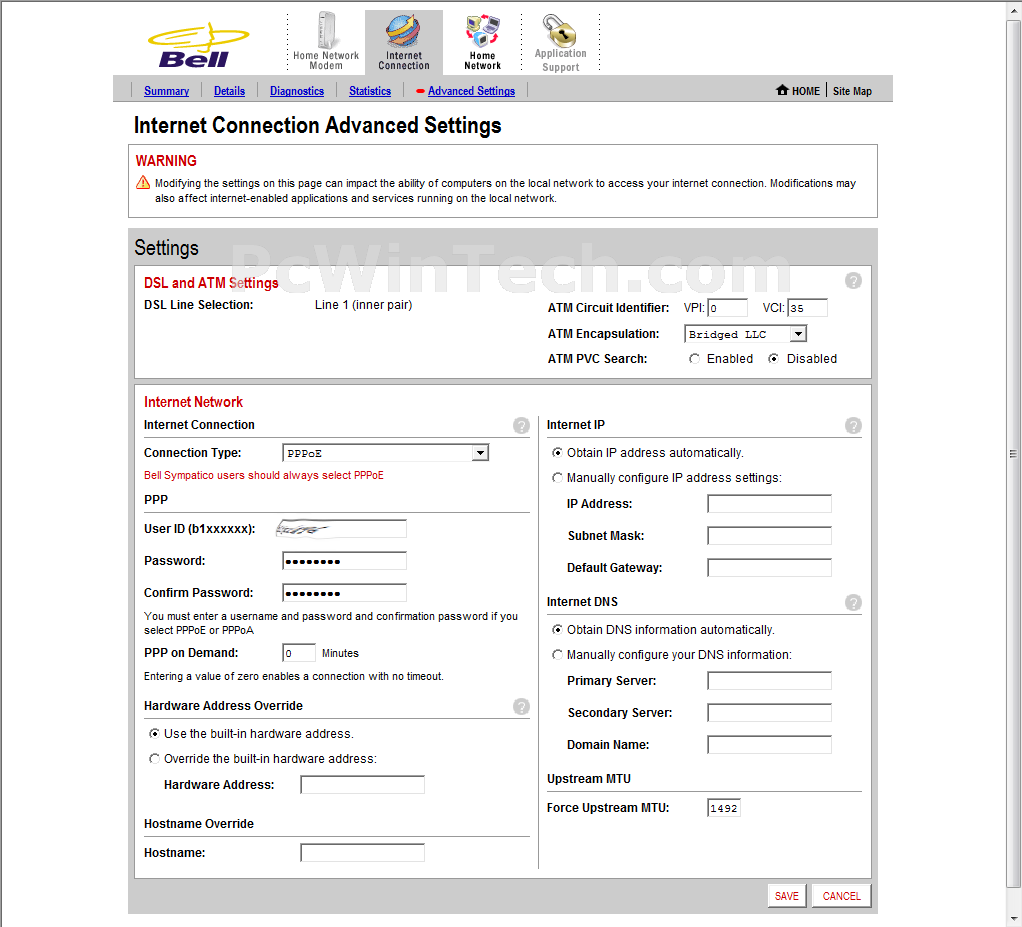Click 'Bell Sympatico users should always select PPPoE'
Viewport: 1022px width, 927px height.
point(264,475)
